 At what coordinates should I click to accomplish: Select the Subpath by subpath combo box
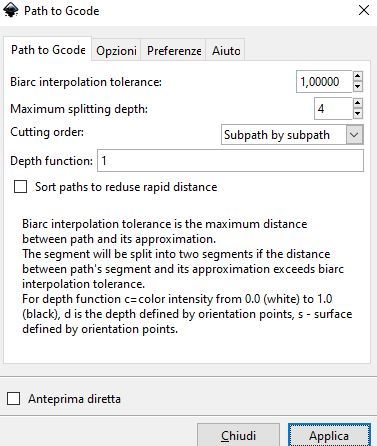click(x=292, y=135)
